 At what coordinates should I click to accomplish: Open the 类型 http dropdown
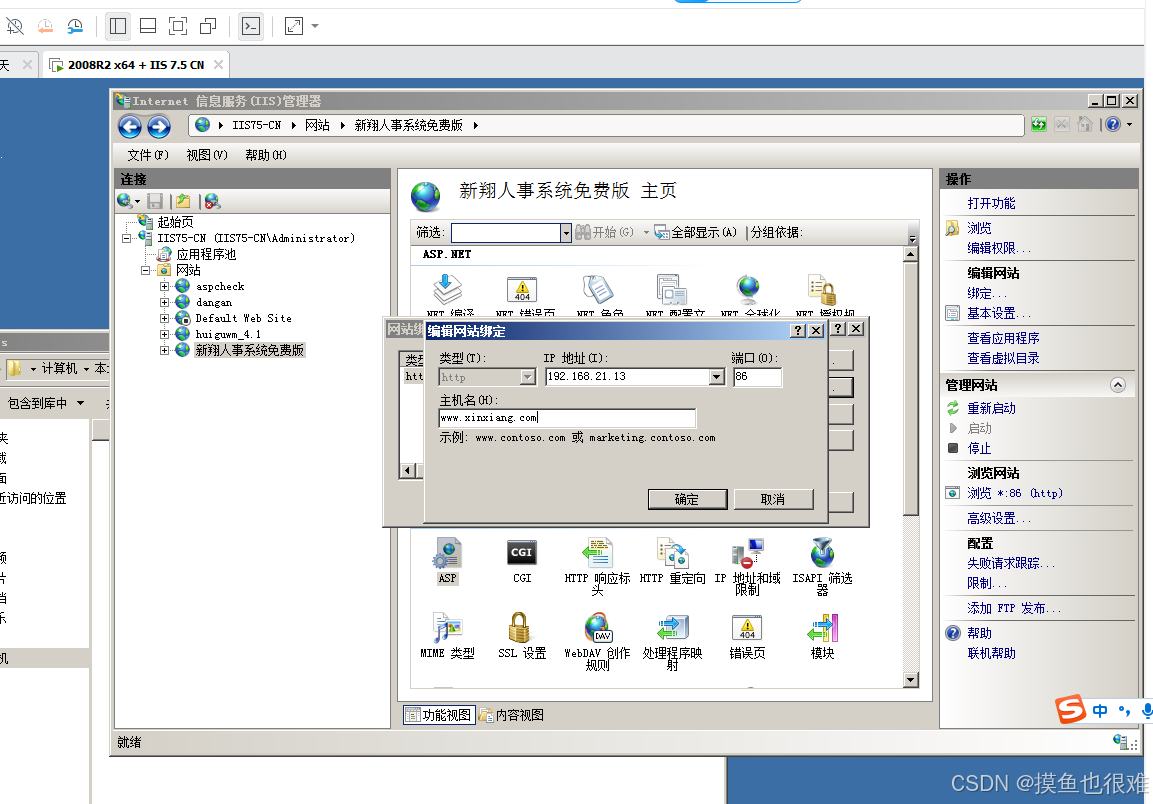[528, 377]
